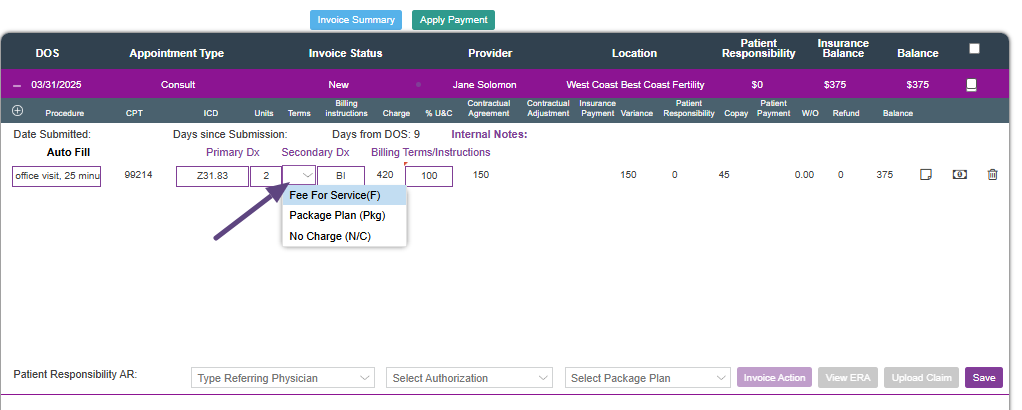Image resolution: width=1022 pixels, height=410 pixels.
Task: Click the document icon in the invoice row
Action: 970,85
